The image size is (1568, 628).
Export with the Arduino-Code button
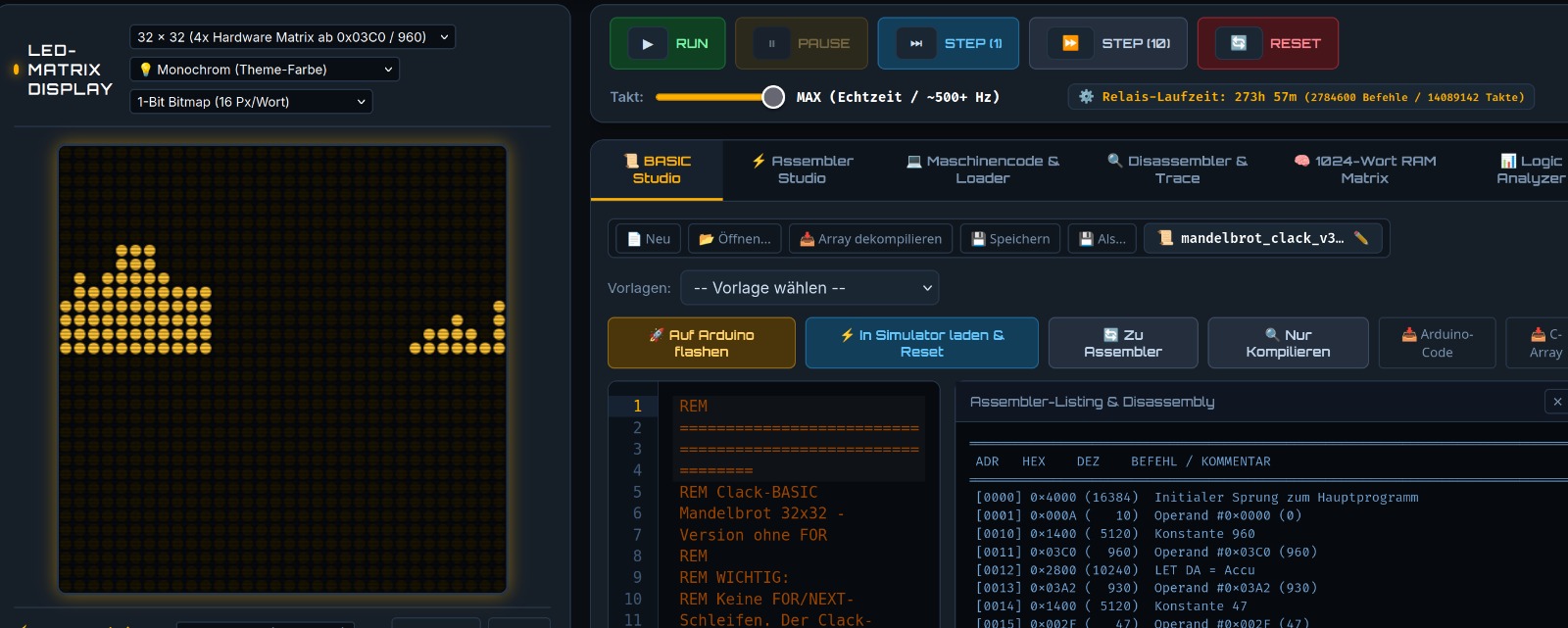click(1437, 343)
